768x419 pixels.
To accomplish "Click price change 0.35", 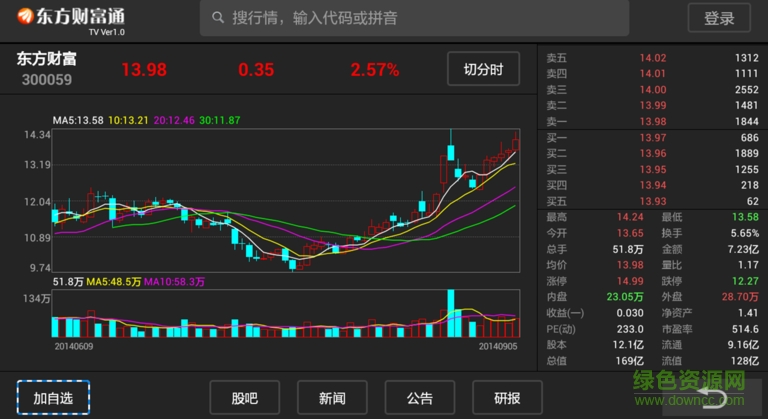I will point(256,70).
